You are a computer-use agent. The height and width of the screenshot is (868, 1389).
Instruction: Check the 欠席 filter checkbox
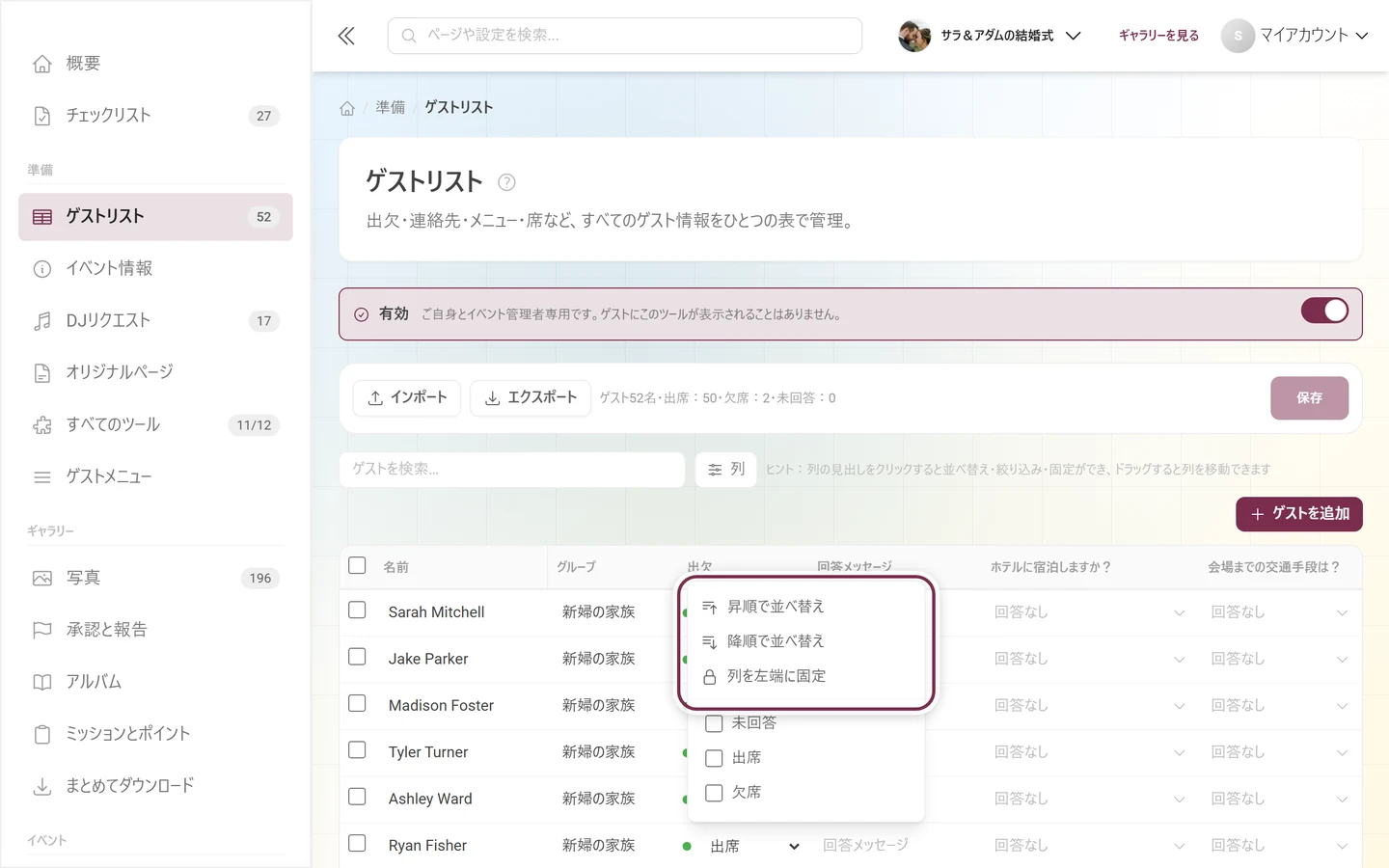coord(714,793)
